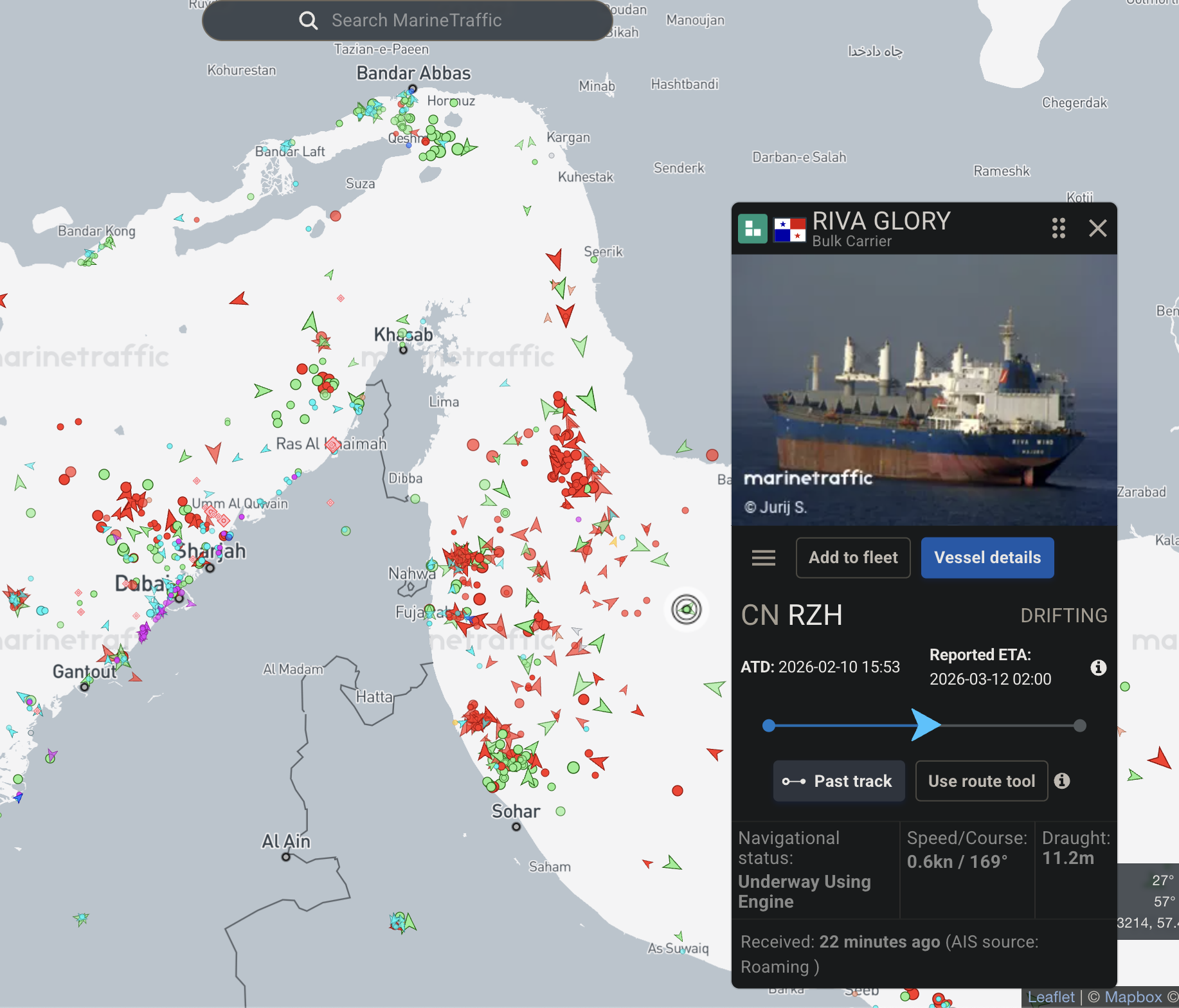Click the Bandar Kong map label
The height and width of the screenshot is (1008, 1179).
pos(96,231)
